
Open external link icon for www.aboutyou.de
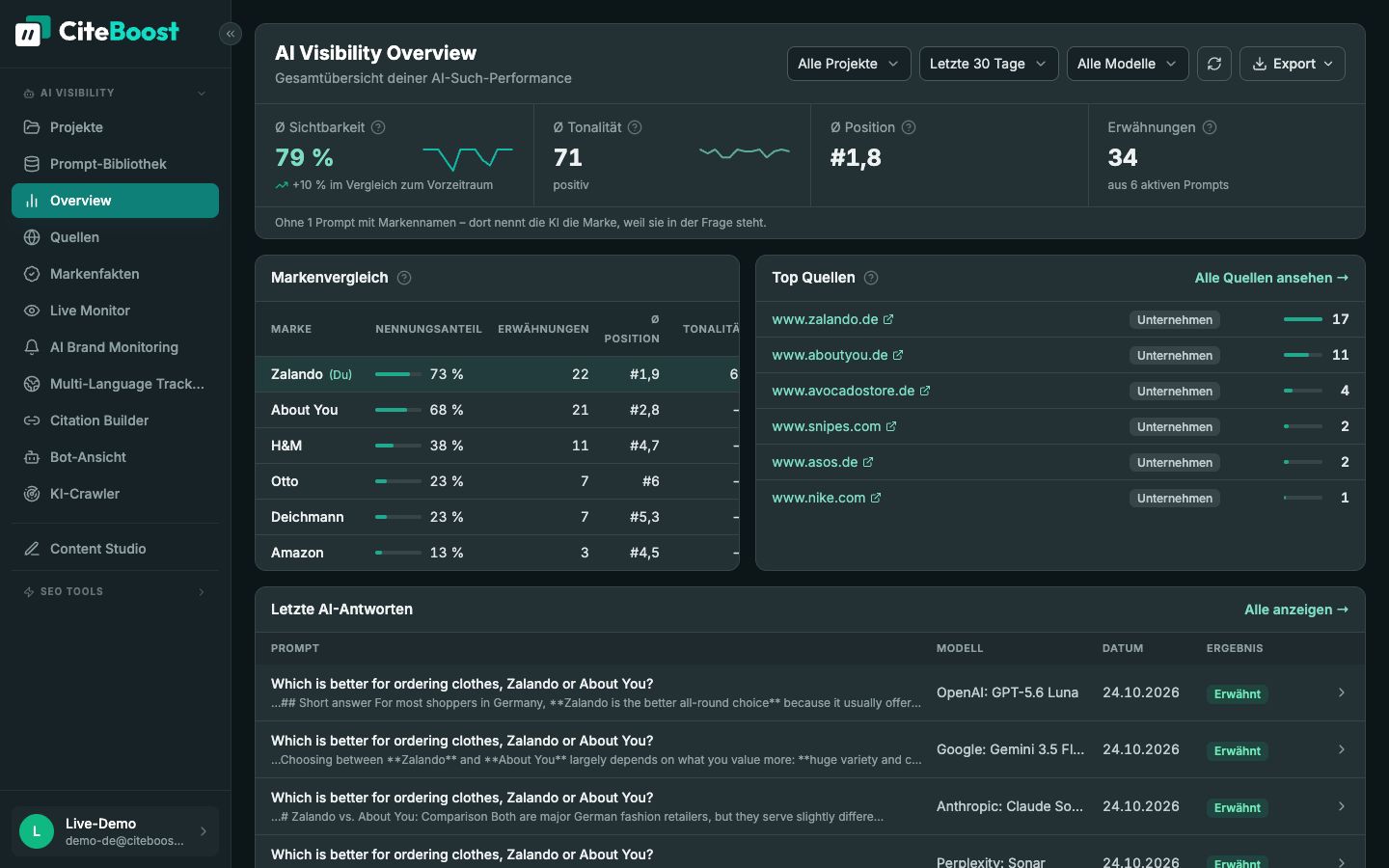pos(898,355)
